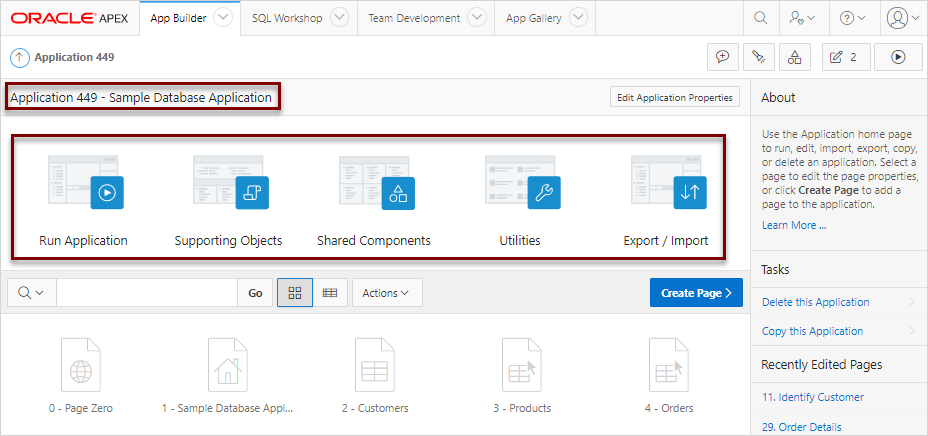Open the 1 - Sample Database Appl page icon

[x=228, y=364]
